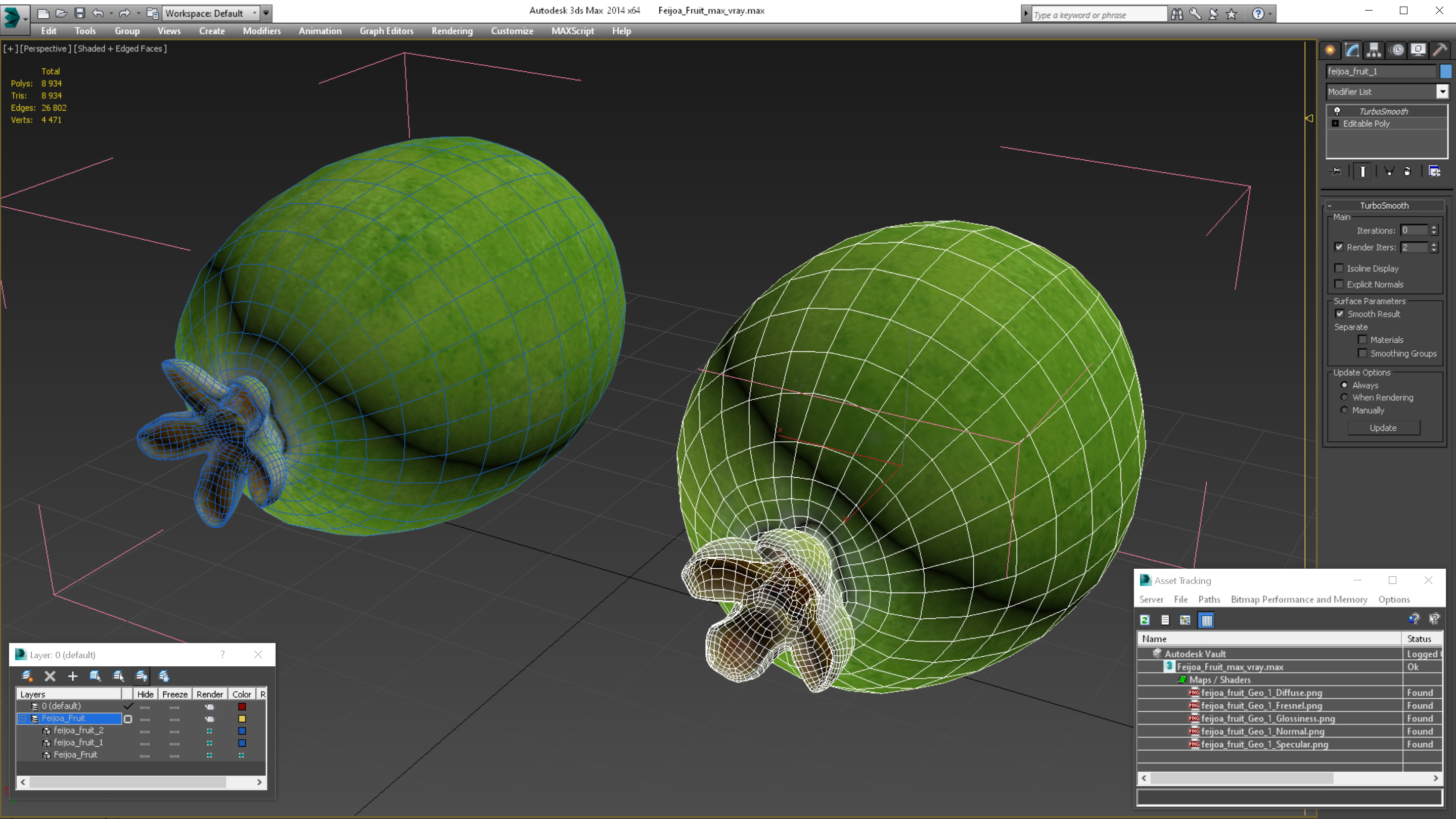Toggle Show End Result icon
This screenshot has height=819, width=1456.
pyautogui.click(x=1363, y=171)
